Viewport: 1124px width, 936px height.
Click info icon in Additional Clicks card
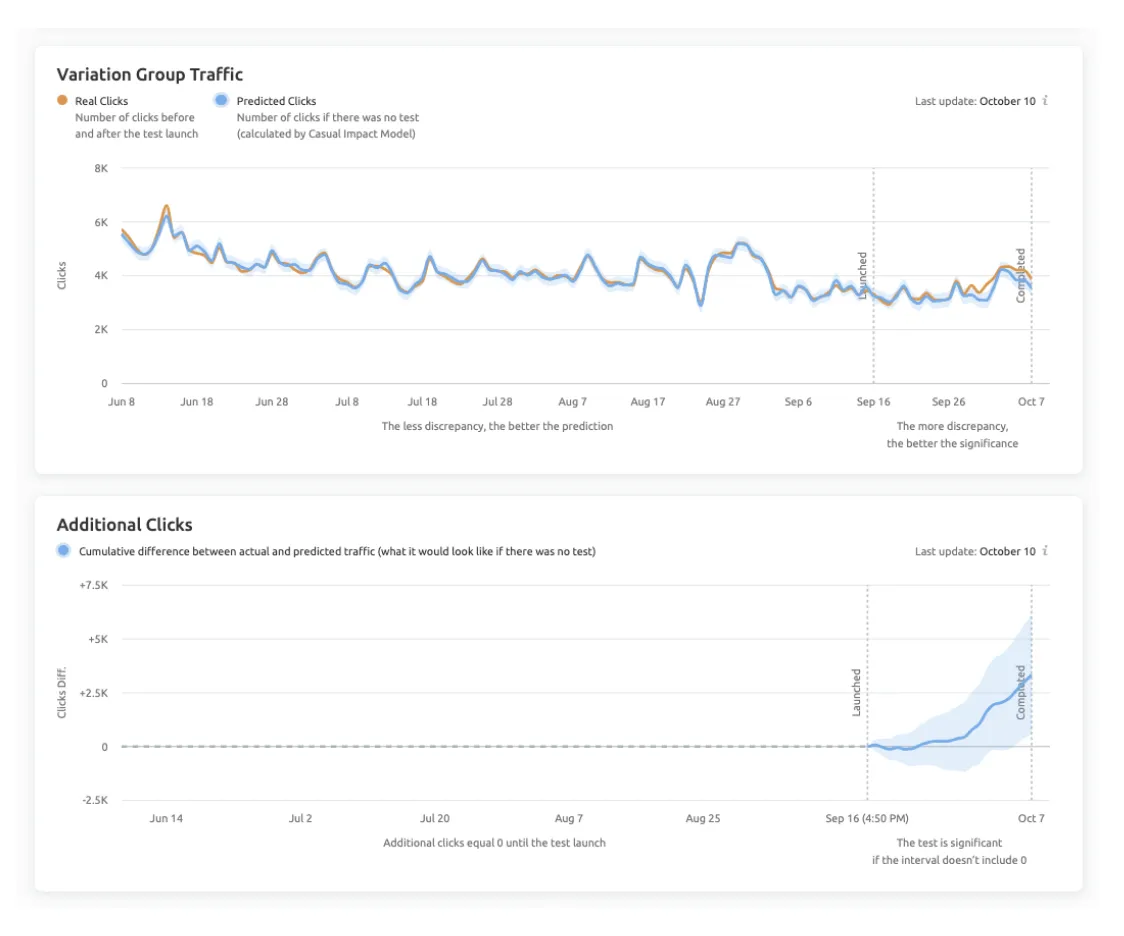pyautogui.click(x=1045, y=551)
